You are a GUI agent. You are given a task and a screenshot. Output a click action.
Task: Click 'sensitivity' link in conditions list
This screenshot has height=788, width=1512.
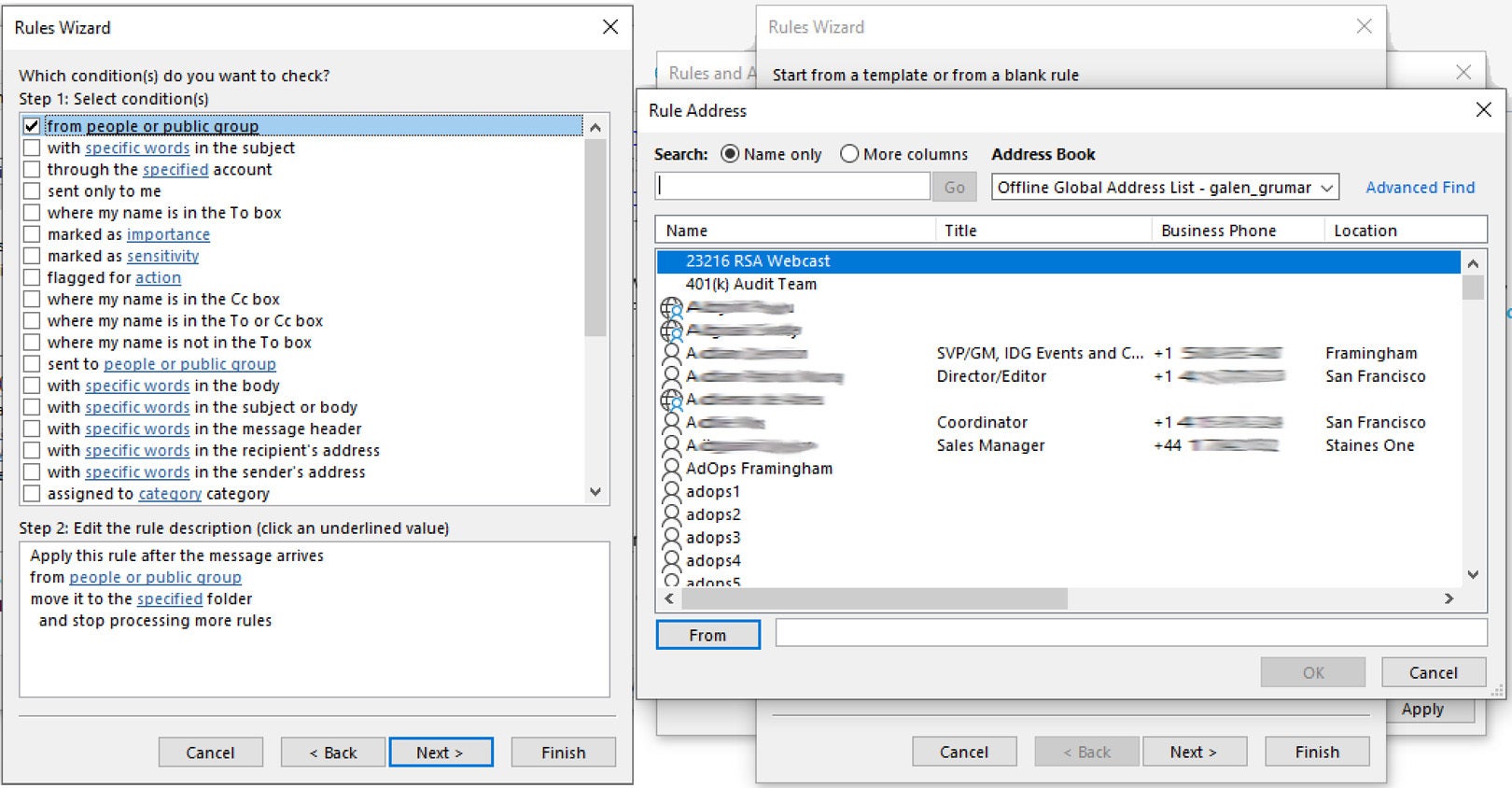(162, 257)
